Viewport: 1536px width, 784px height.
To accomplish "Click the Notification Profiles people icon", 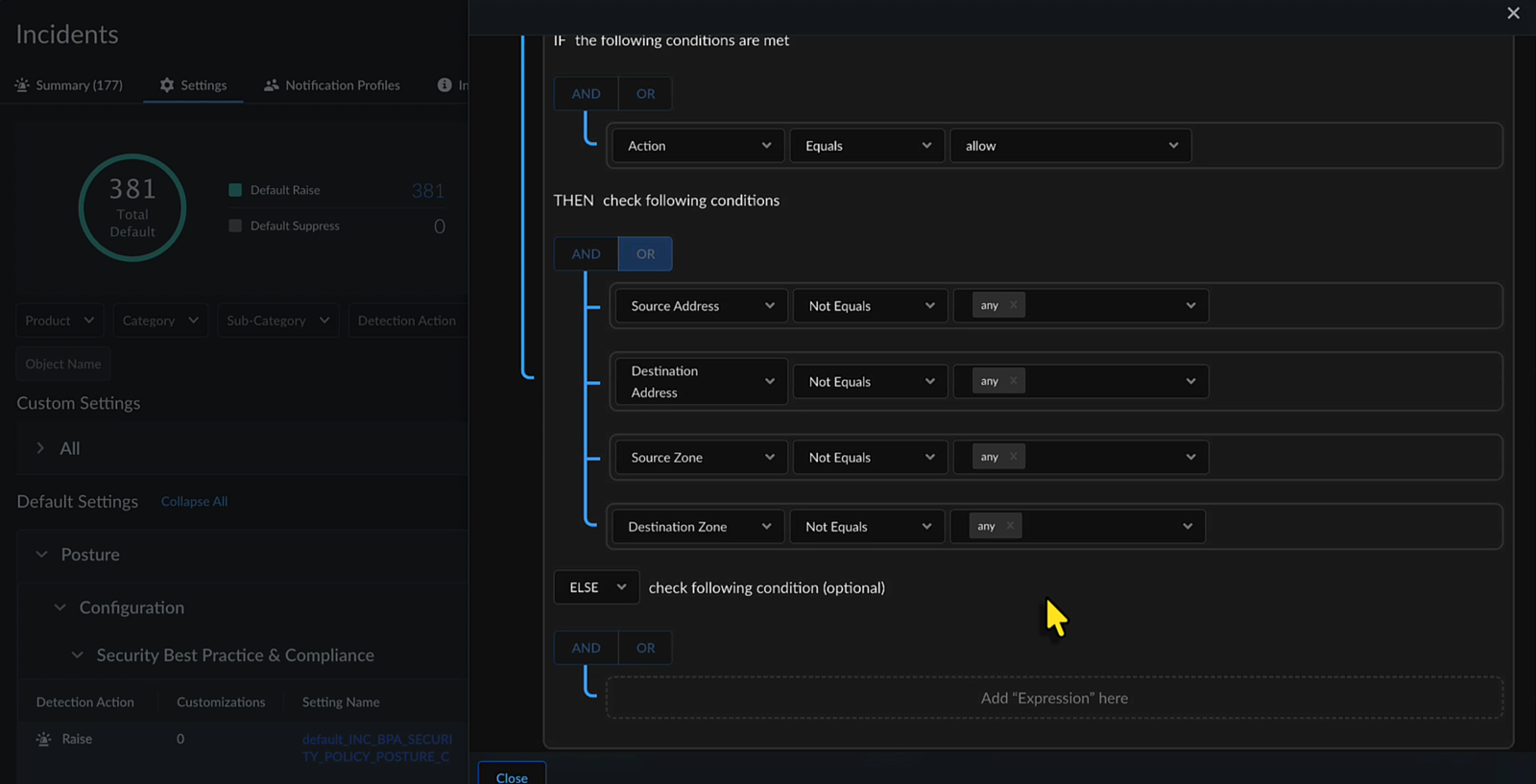I will pyautogui.click(x=272, y=85).
